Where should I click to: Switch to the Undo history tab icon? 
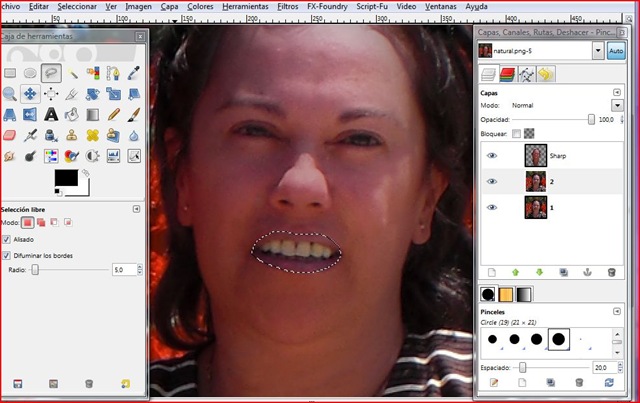pos(545,75)
